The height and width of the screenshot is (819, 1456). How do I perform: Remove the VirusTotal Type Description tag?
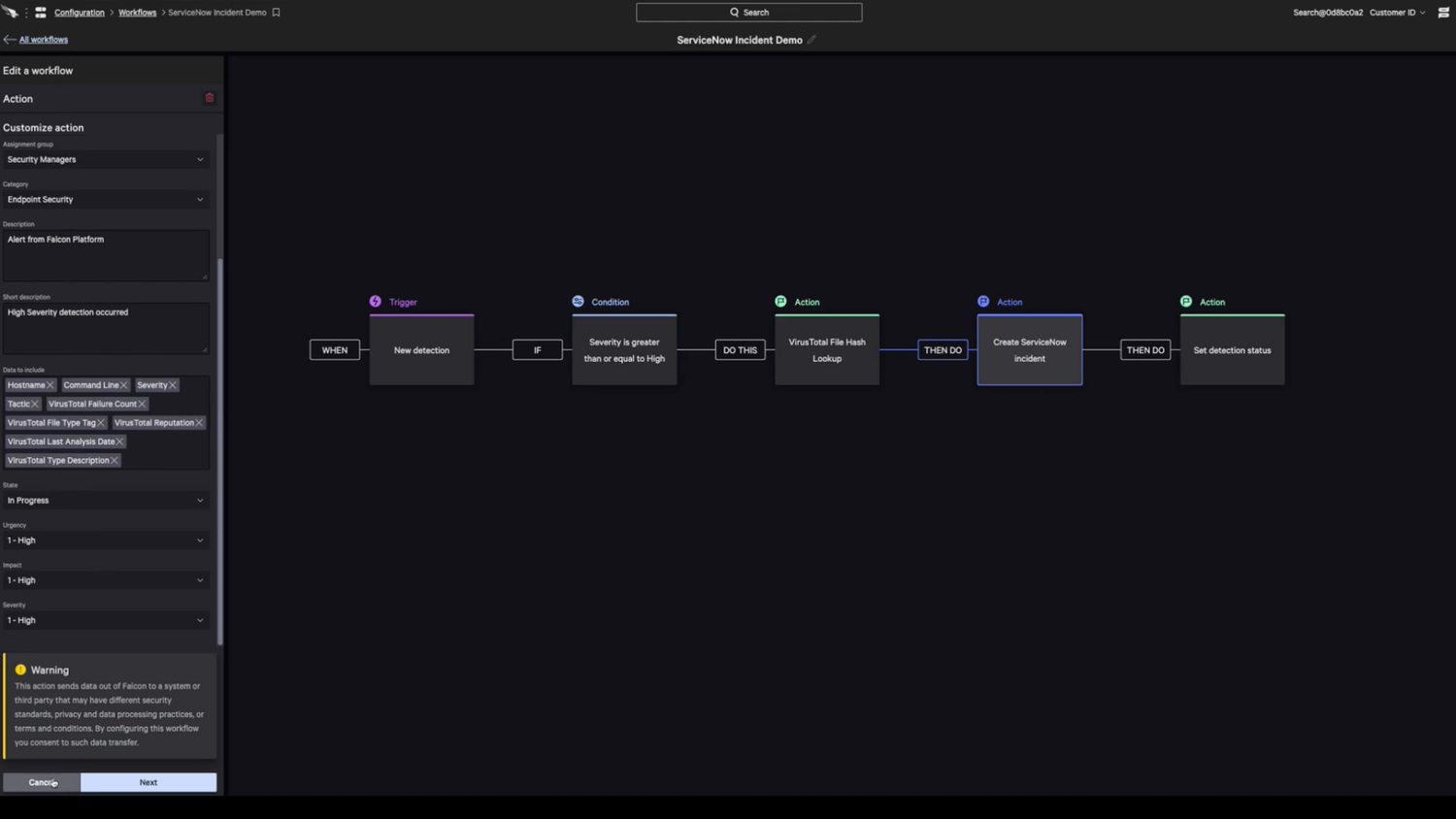click(114, 460)
